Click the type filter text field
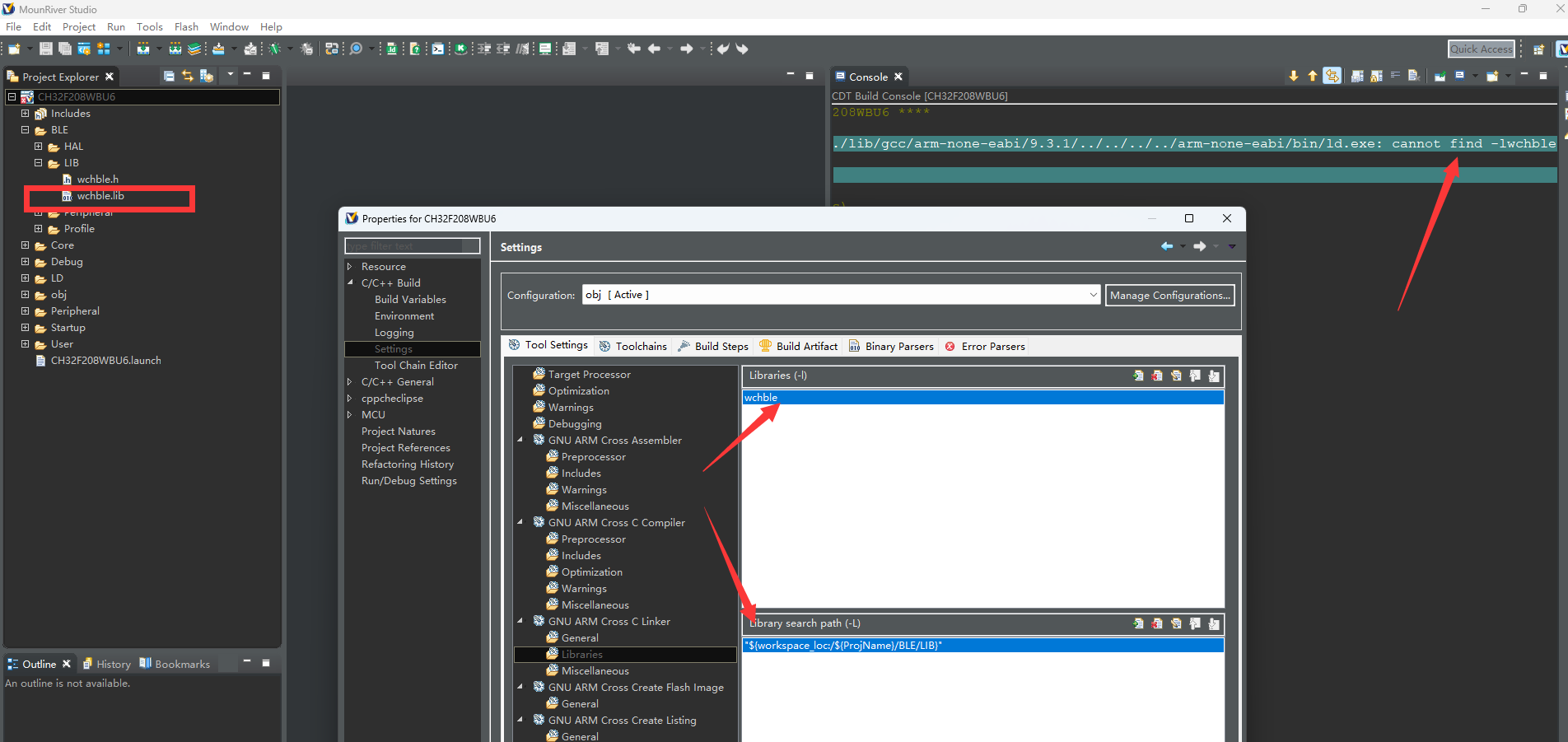This screenshot has width=1568, height=742. coord(412,246)
